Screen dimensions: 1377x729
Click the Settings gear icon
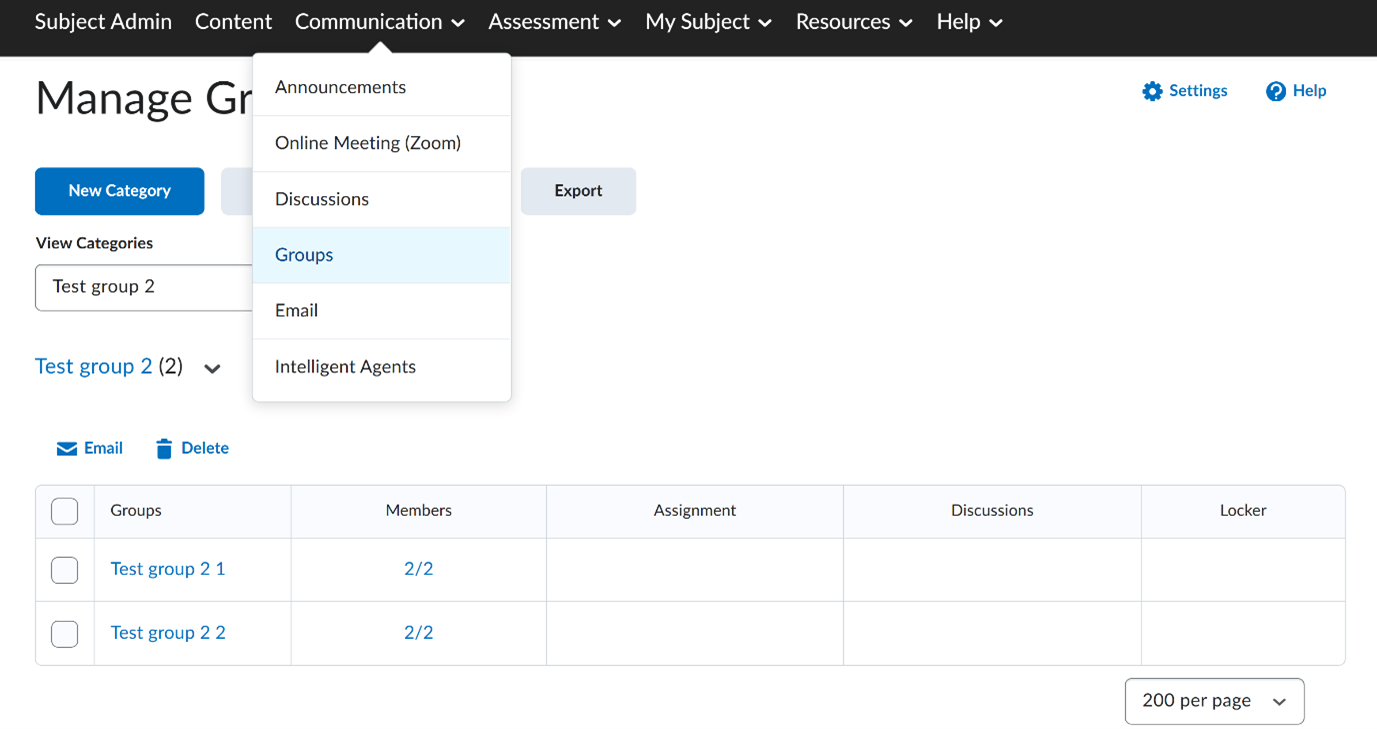tap(1152, 91)
